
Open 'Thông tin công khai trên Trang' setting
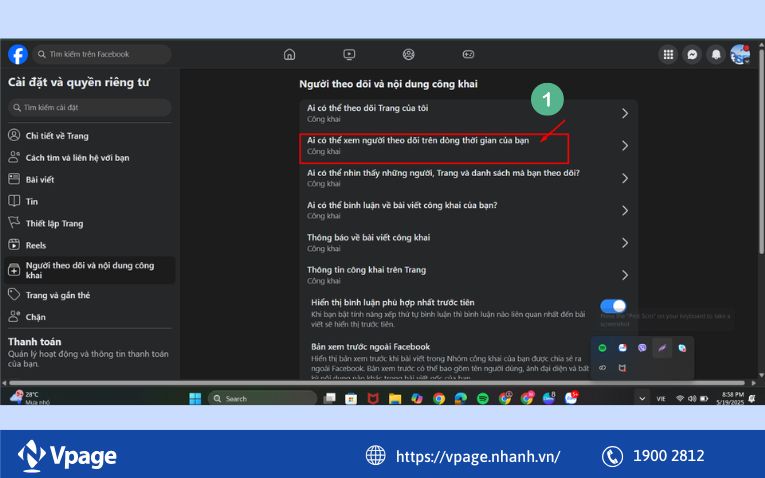point(468,275)
